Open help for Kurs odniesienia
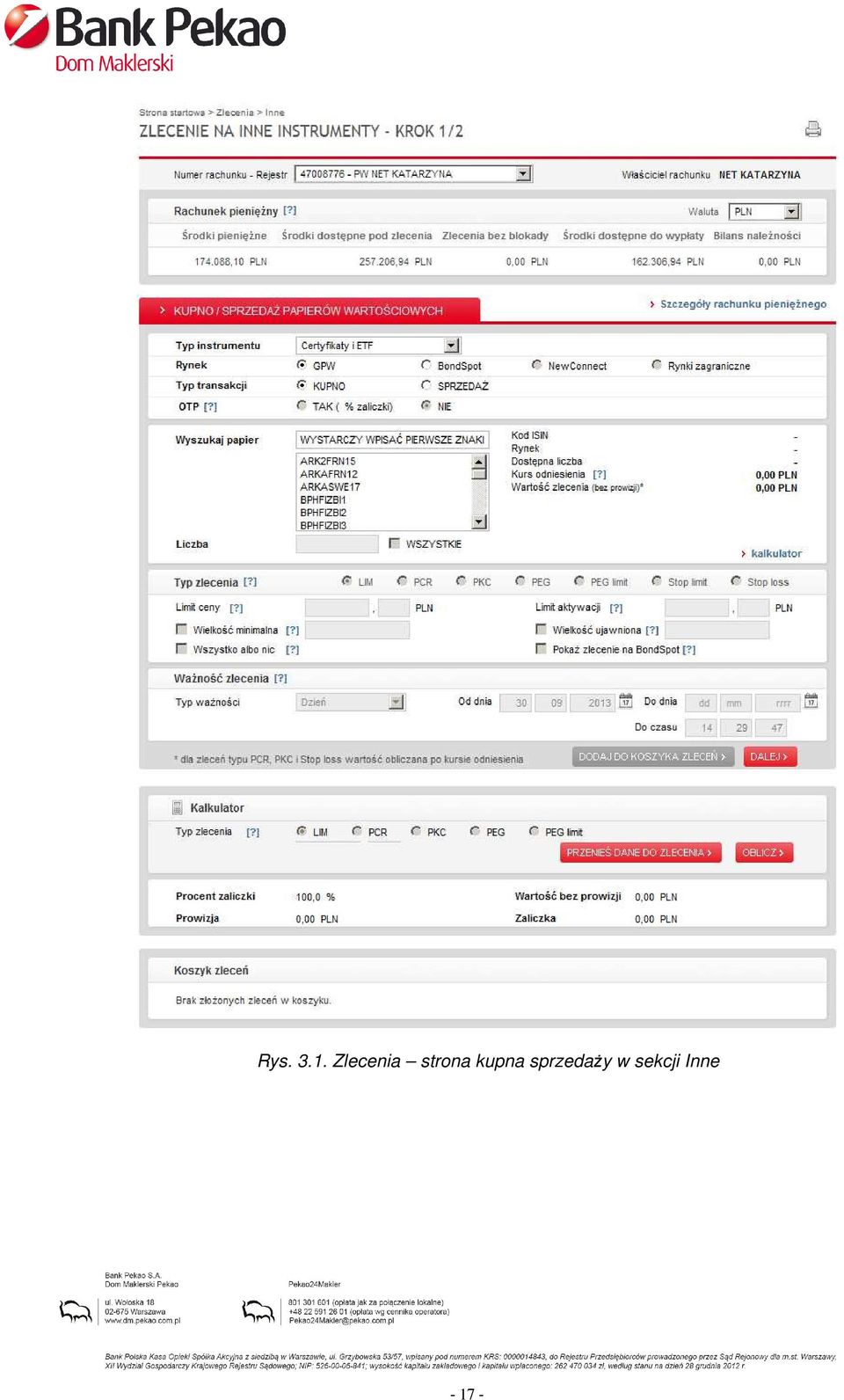The height and width of the screenshot is (1400, 844). pos(600,474)
